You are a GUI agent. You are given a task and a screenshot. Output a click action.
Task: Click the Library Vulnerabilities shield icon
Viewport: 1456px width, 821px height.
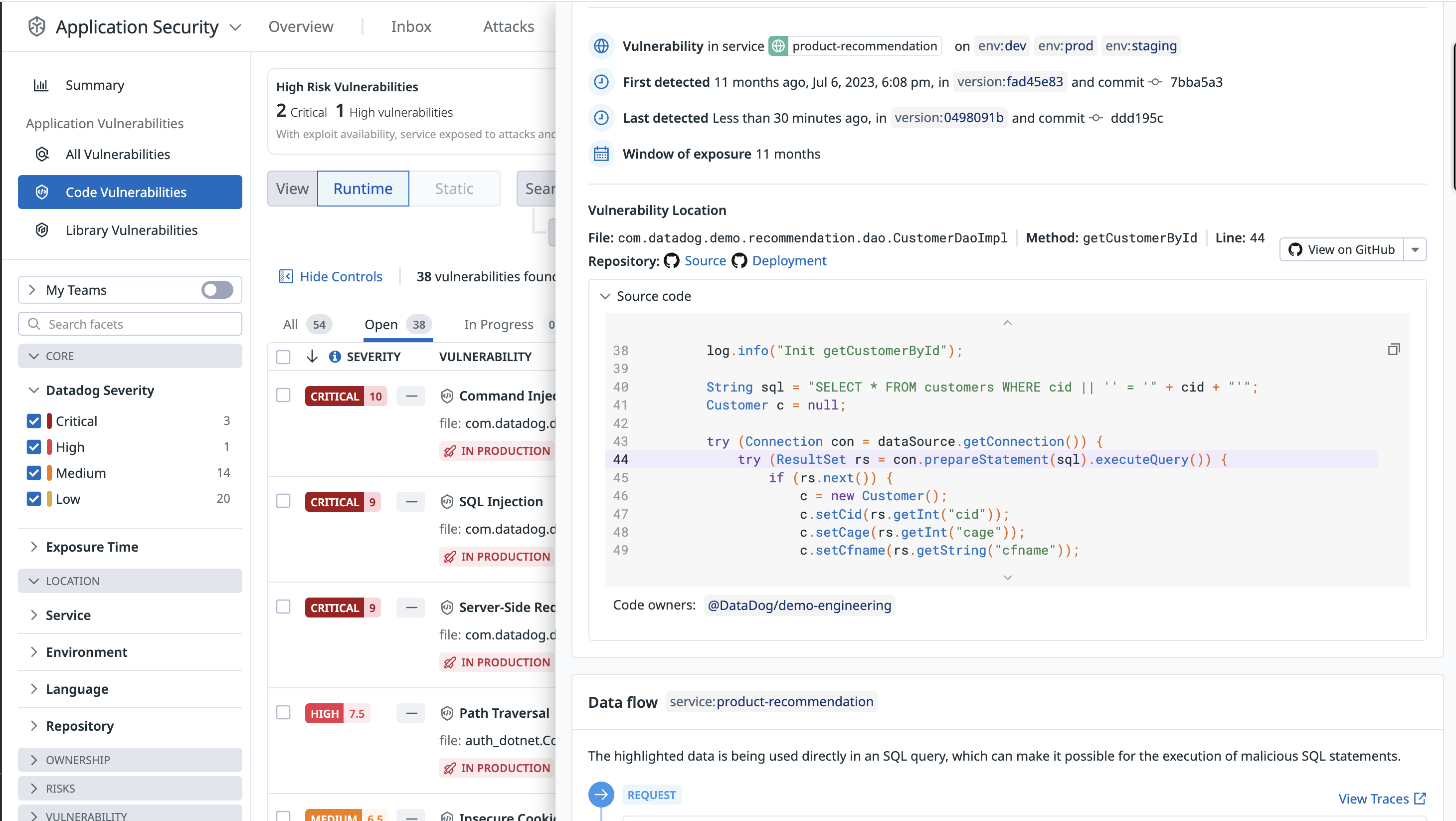tap(42, 230)
